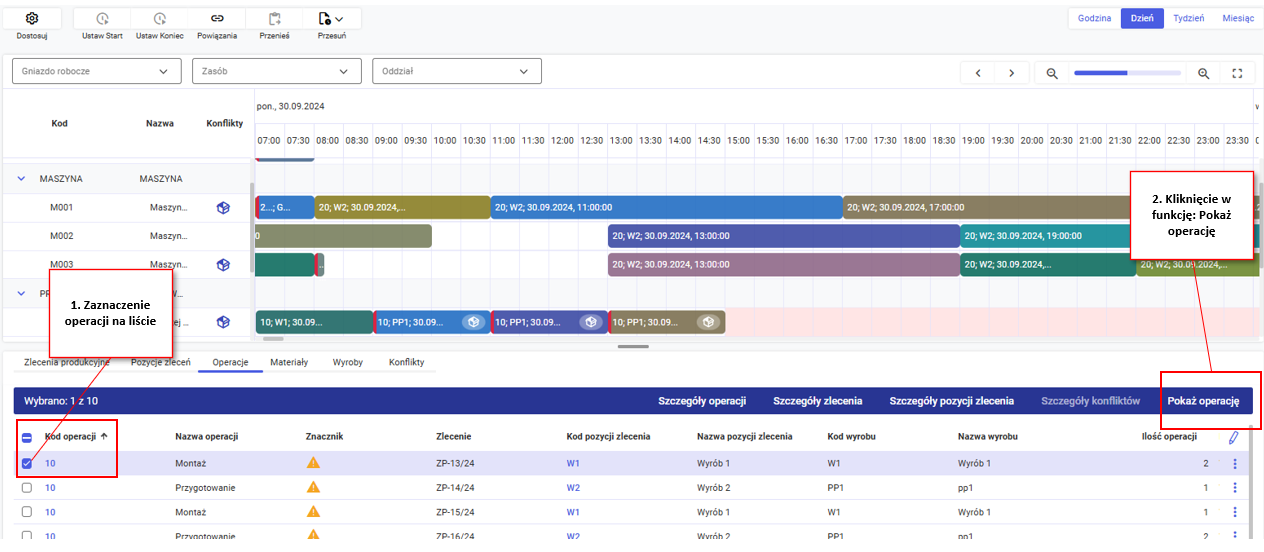
Task: Check the Przygotowanie ZP-14/24 row checkbox
Action: 27,487
